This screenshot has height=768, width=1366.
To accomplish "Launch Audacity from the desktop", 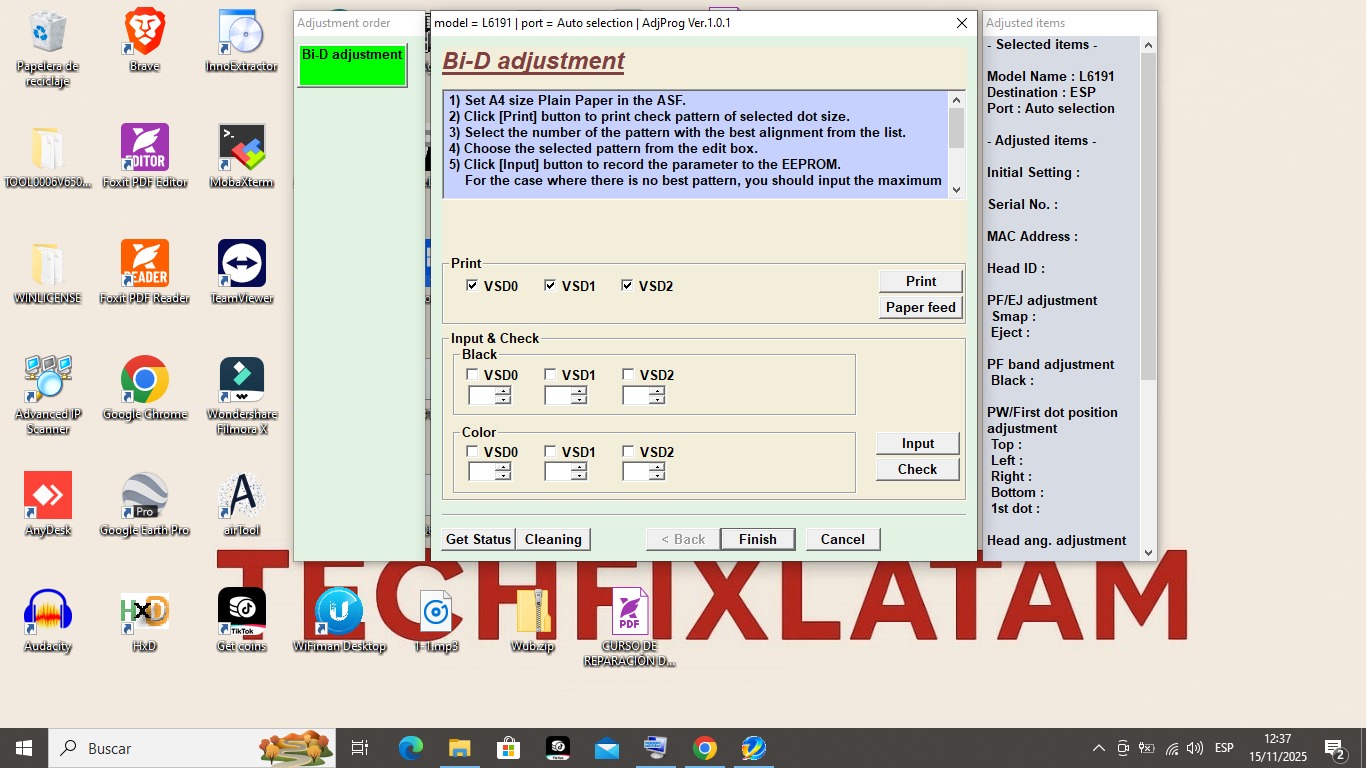I will click(47, 611).
